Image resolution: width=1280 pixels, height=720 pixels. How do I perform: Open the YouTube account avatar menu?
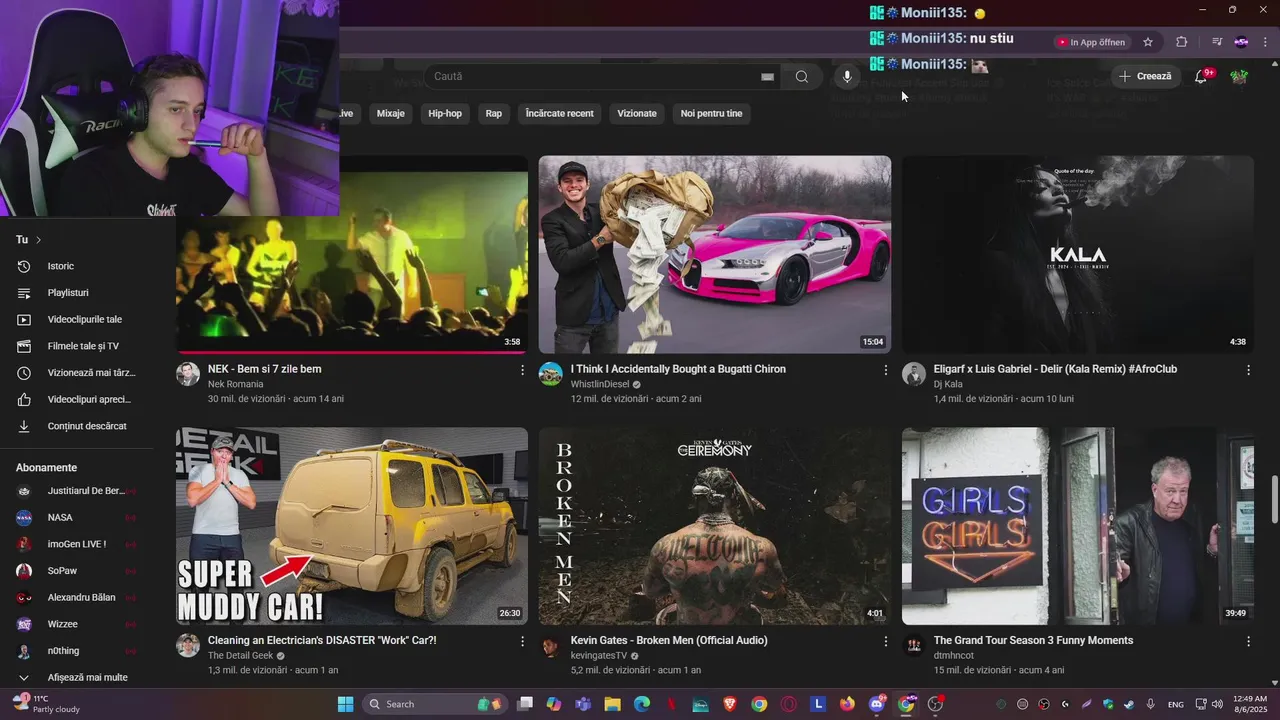[x=1239, y=76]
